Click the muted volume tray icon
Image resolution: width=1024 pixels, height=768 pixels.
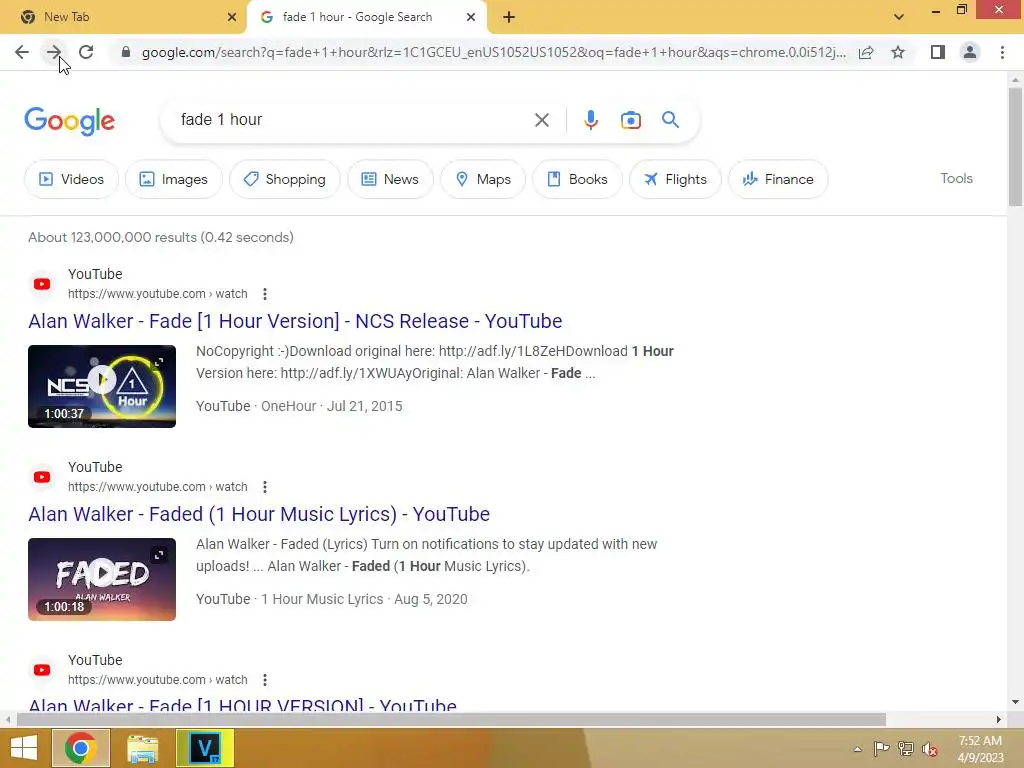(x=930, y=749)
